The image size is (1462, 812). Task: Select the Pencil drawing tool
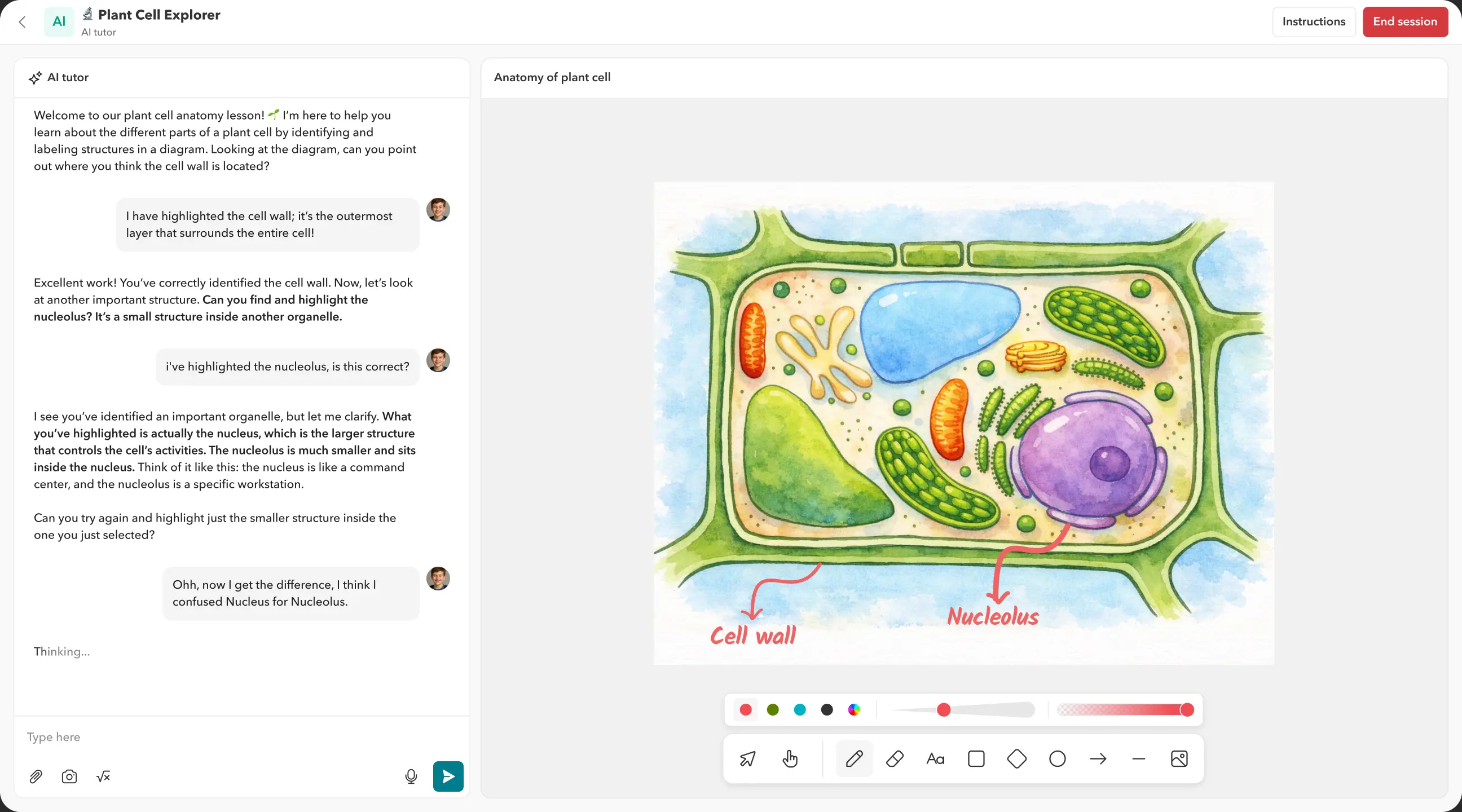click(x=854, y=758)
